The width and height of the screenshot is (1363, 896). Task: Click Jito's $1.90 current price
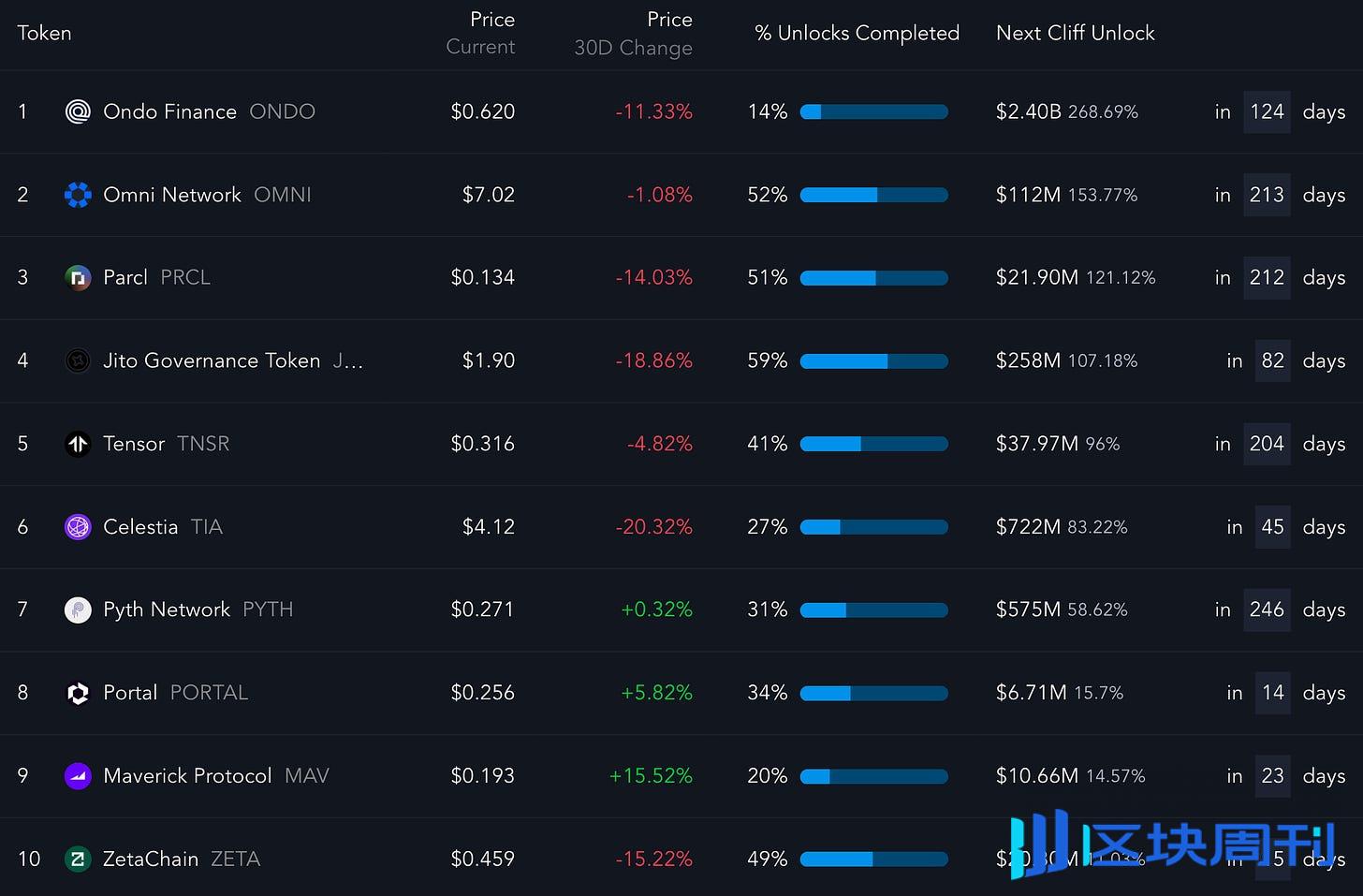click(489, 360)
